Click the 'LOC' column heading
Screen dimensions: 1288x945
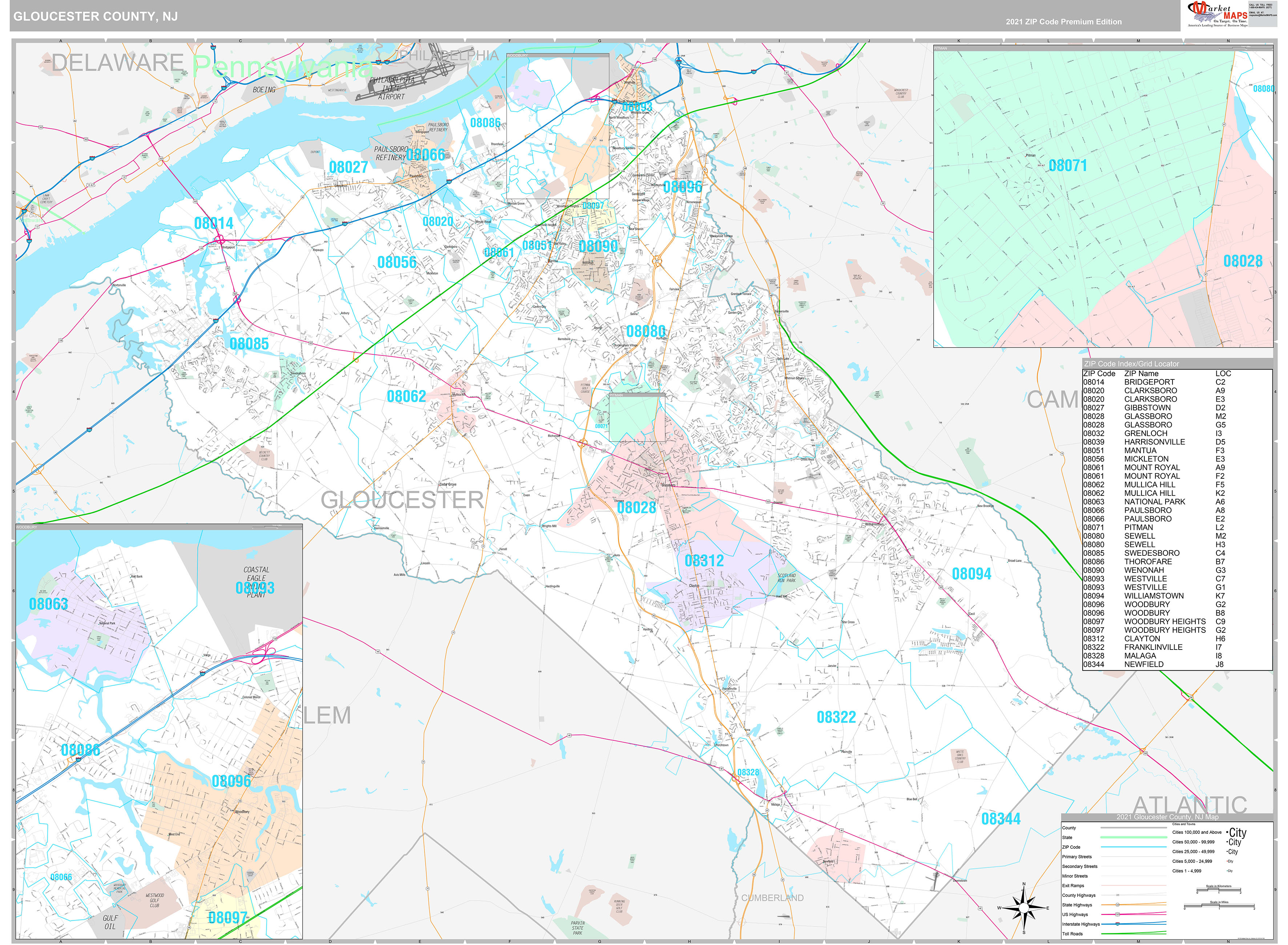pos(1223,374)
